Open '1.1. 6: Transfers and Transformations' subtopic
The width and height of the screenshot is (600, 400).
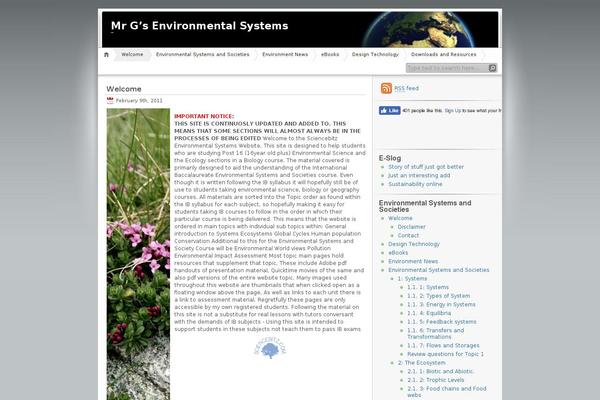coord(436,333)
